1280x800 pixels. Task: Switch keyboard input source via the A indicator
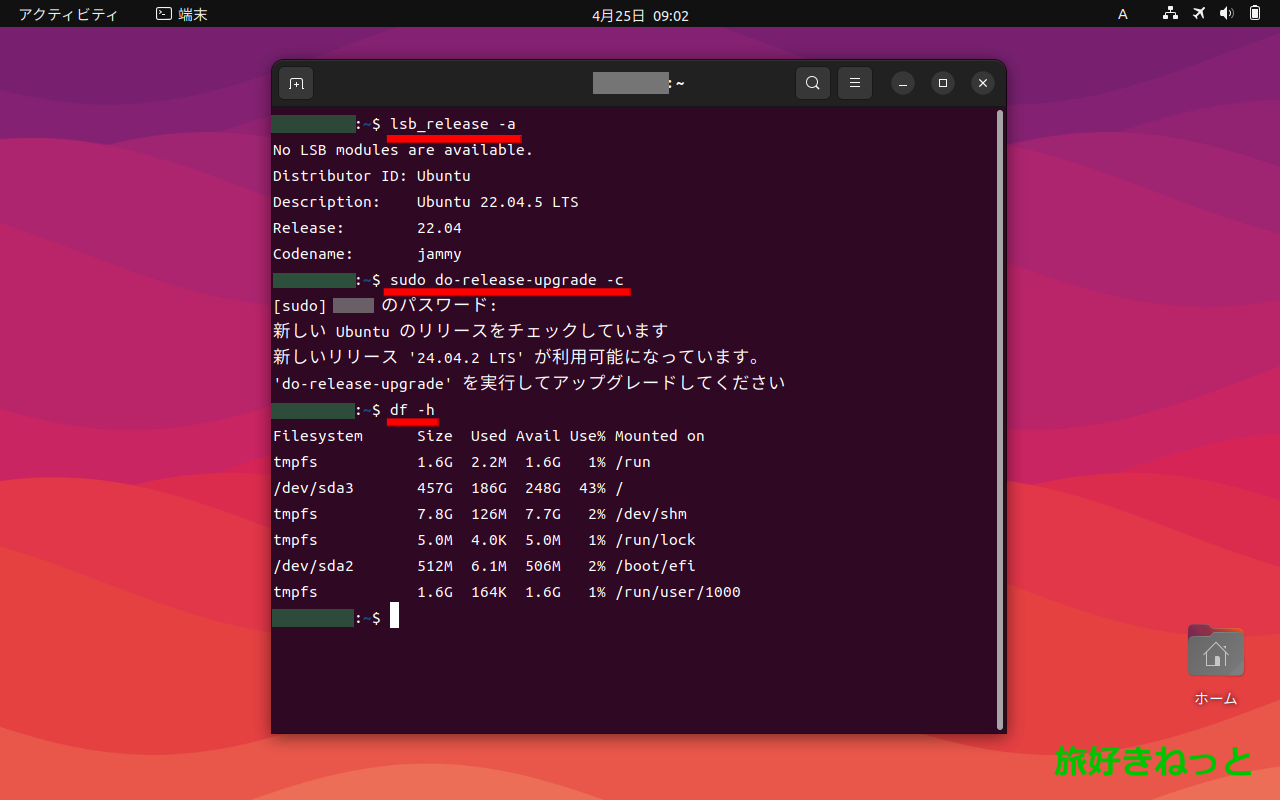pyautogui.click(x=1122, y=14)
